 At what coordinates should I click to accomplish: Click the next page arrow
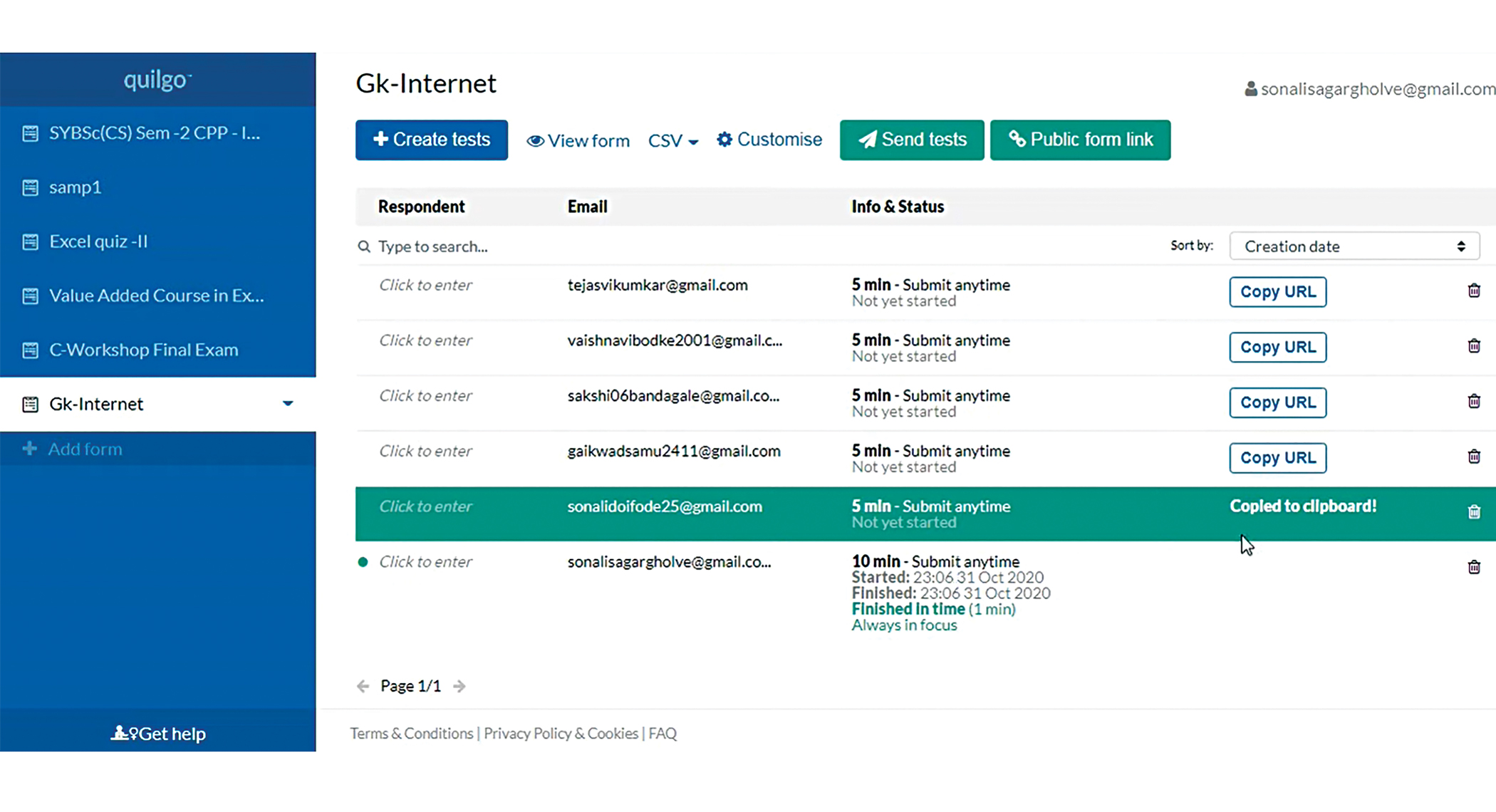pyautogui.click(x=459, y=686)
